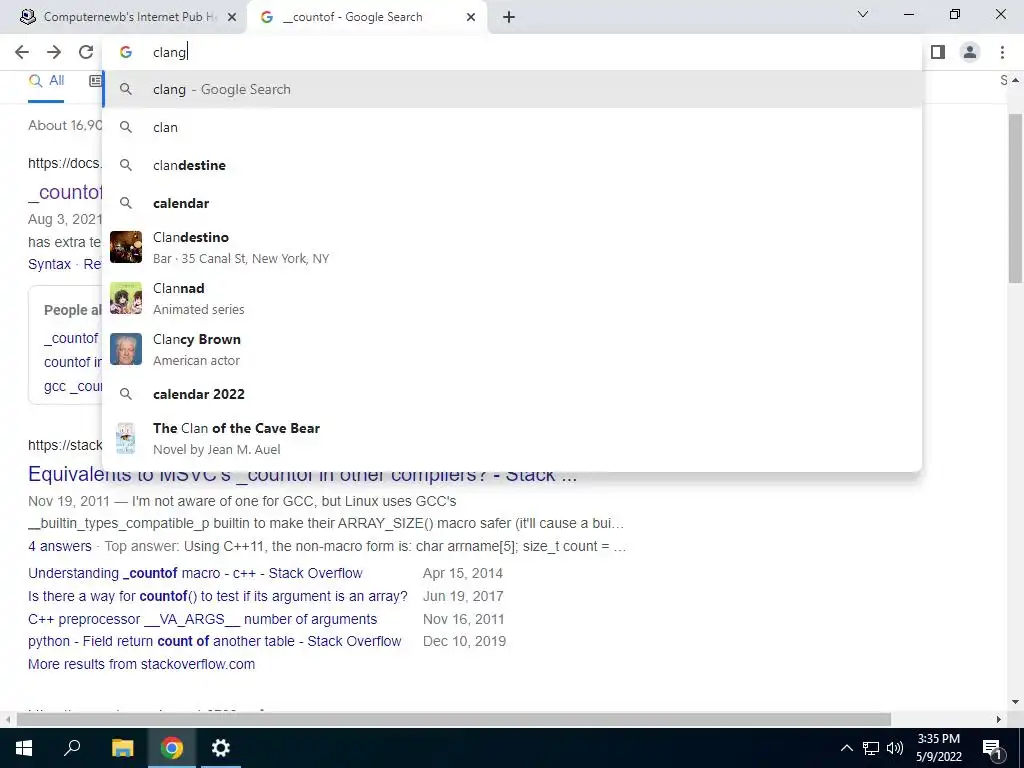Screen dimensions: 1024x768
Task: Click the Clandestino thumbnail image
Action: click(x=125, y=247)
